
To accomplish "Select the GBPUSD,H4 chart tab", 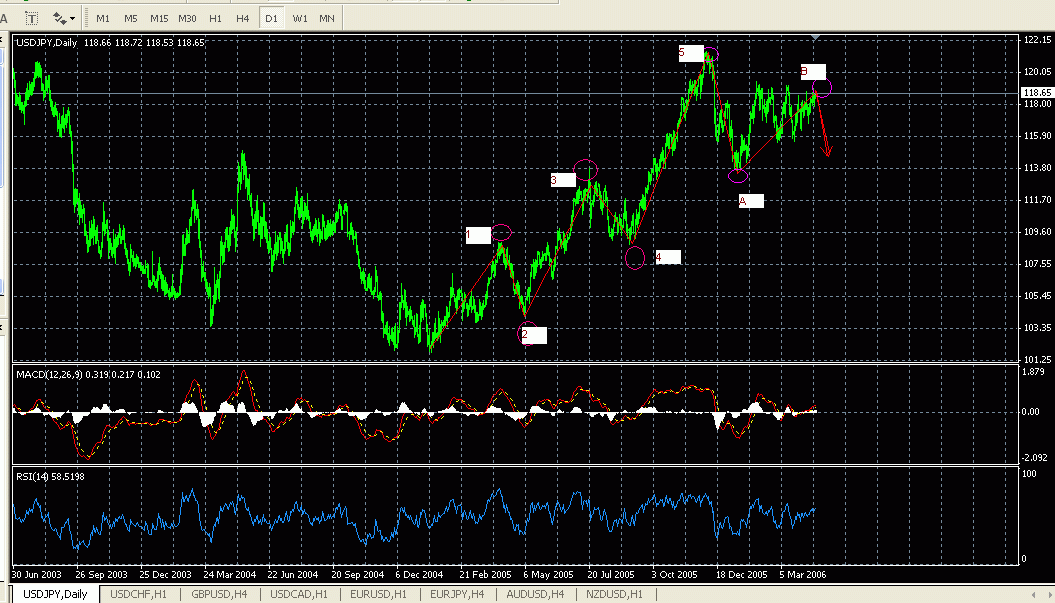I will [x=216, y=594].
